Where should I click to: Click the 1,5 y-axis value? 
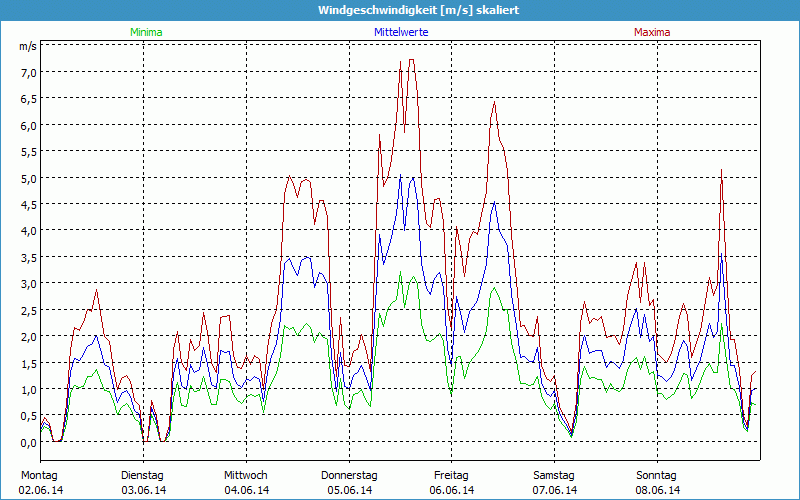pos(29,363)
